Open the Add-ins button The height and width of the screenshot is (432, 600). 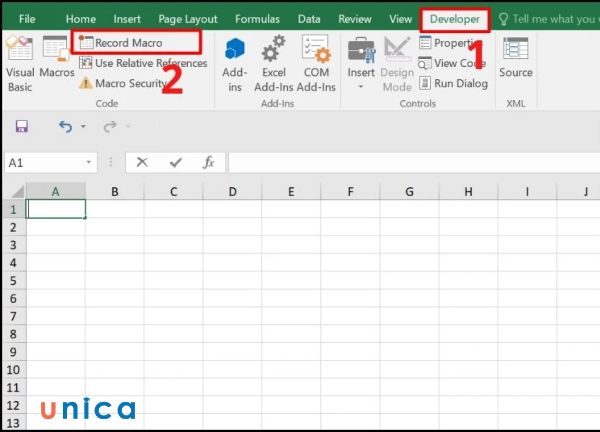pos(235,64)
